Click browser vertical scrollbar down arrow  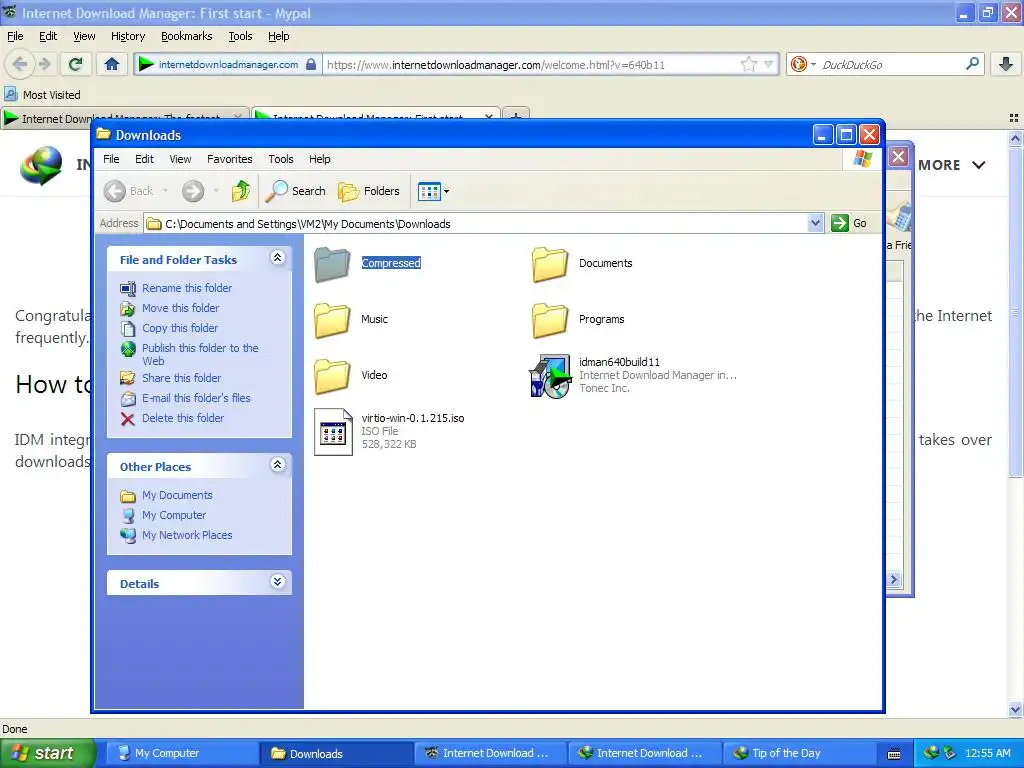coord(1015,709)
